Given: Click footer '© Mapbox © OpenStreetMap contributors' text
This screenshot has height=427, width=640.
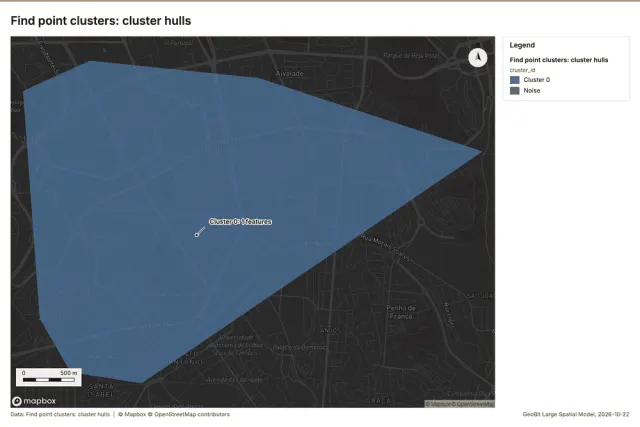Looking at the screenshot, I should (x=174, y=414).
